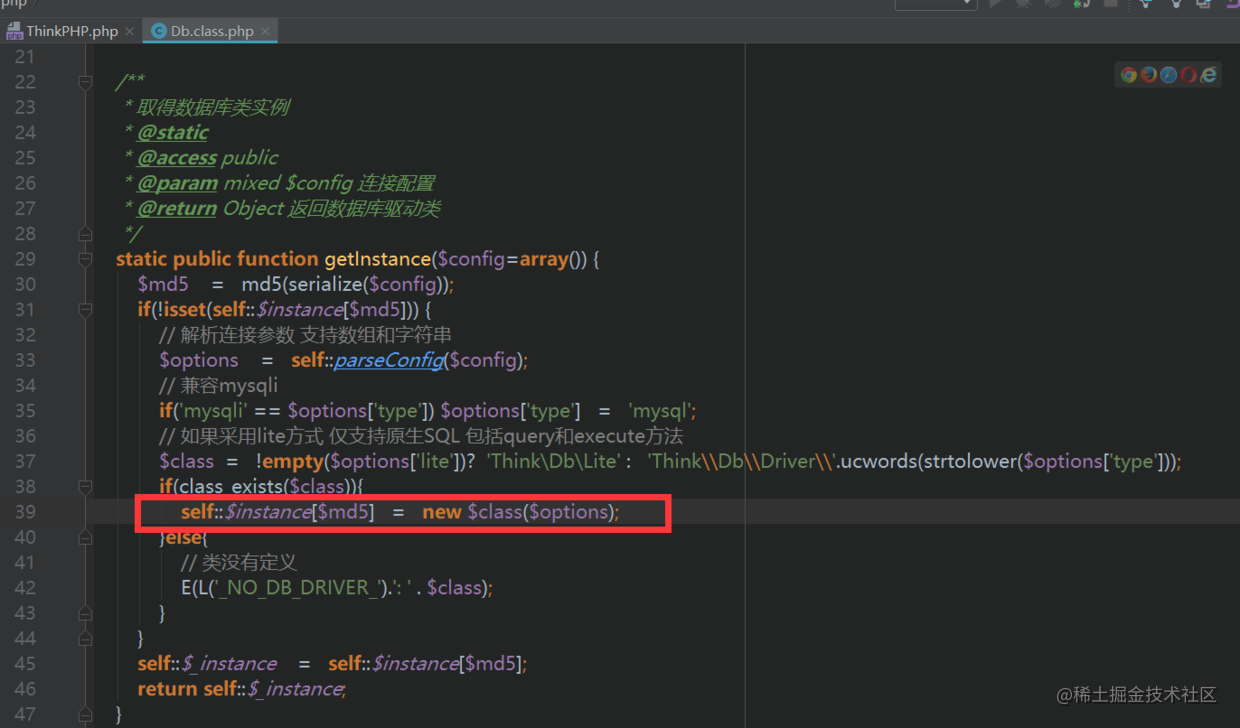Follow the parseConfig method link
1240x728 pixels.
click(388, 360)
